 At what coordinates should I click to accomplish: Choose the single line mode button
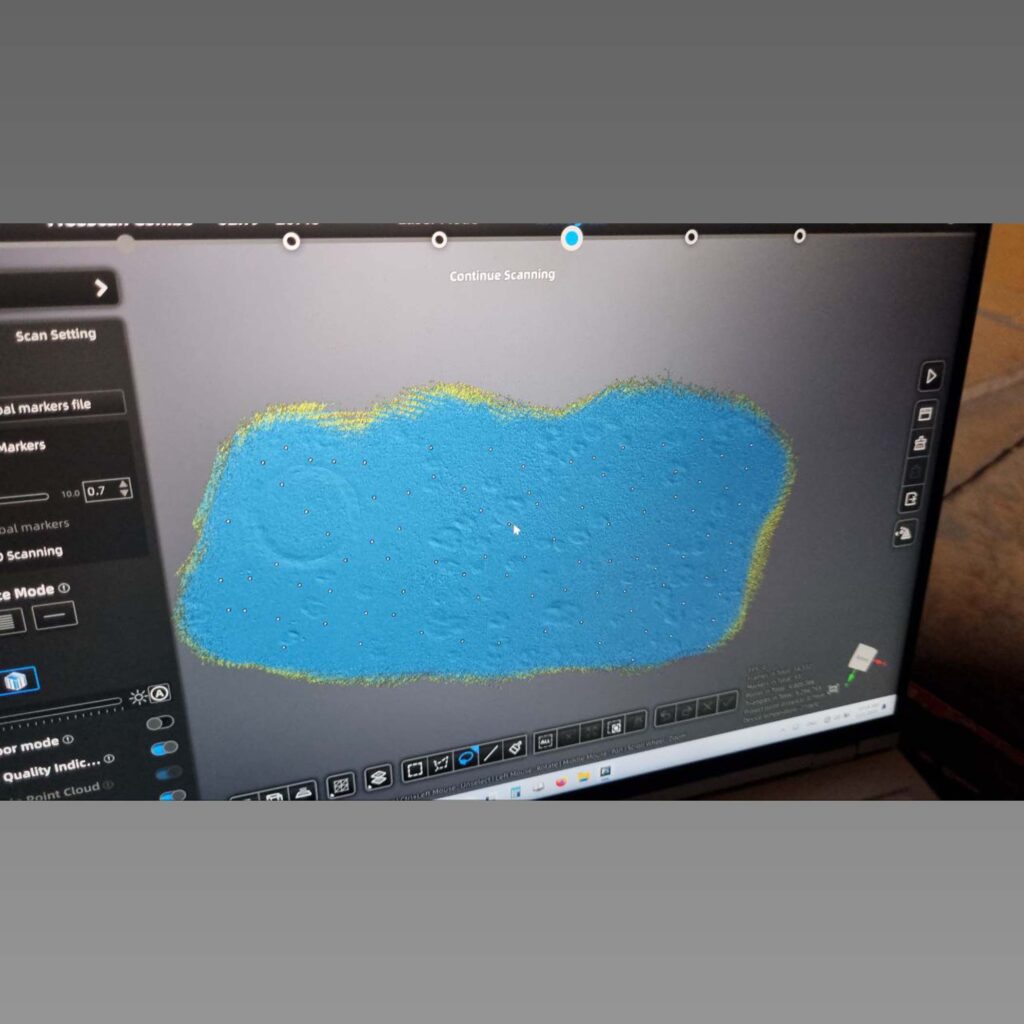[x=55, y=615]
